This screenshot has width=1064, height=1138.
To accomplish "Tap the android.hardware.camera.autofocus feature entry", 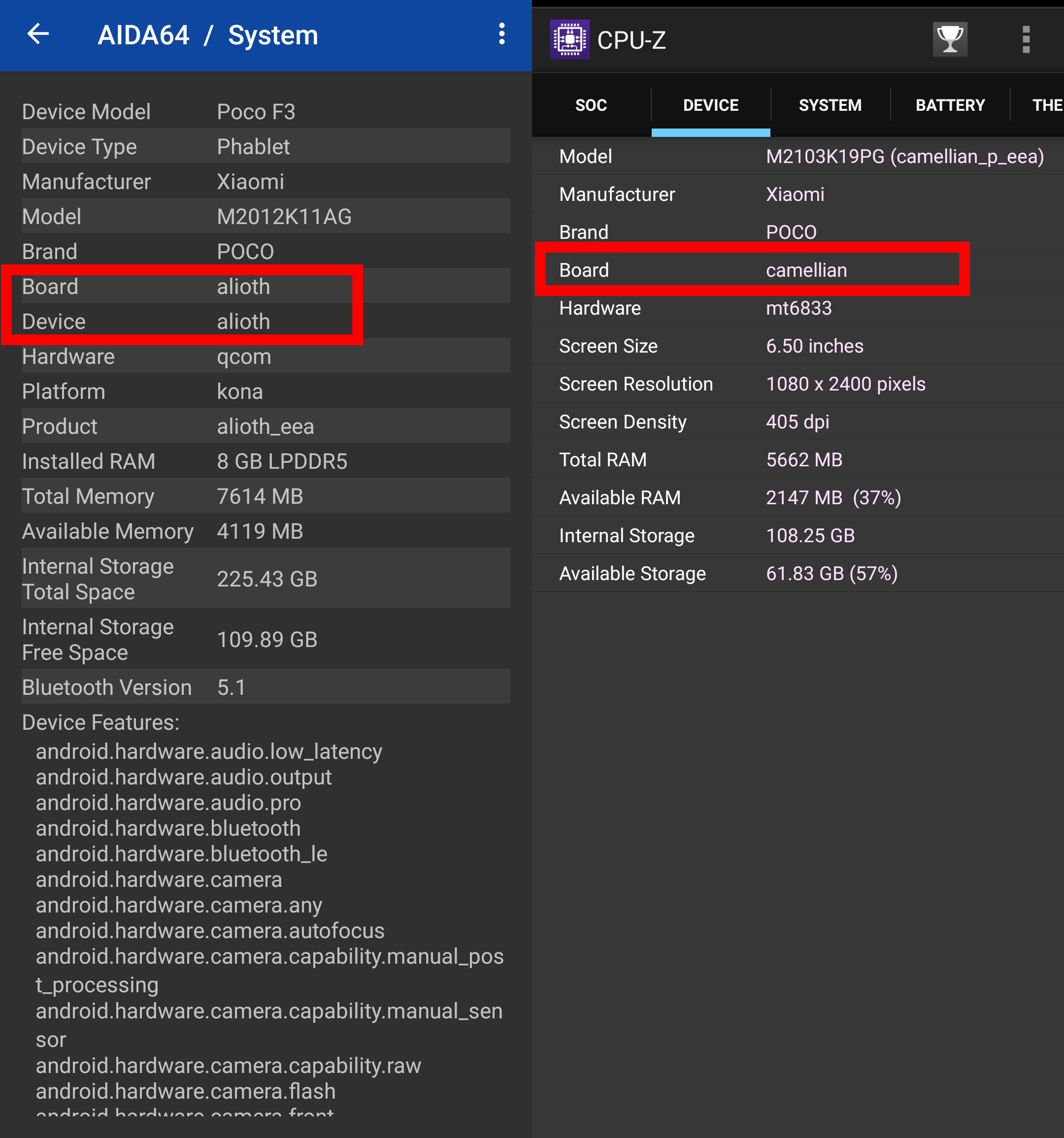I will pyautogui.click(x=209, y=930).
